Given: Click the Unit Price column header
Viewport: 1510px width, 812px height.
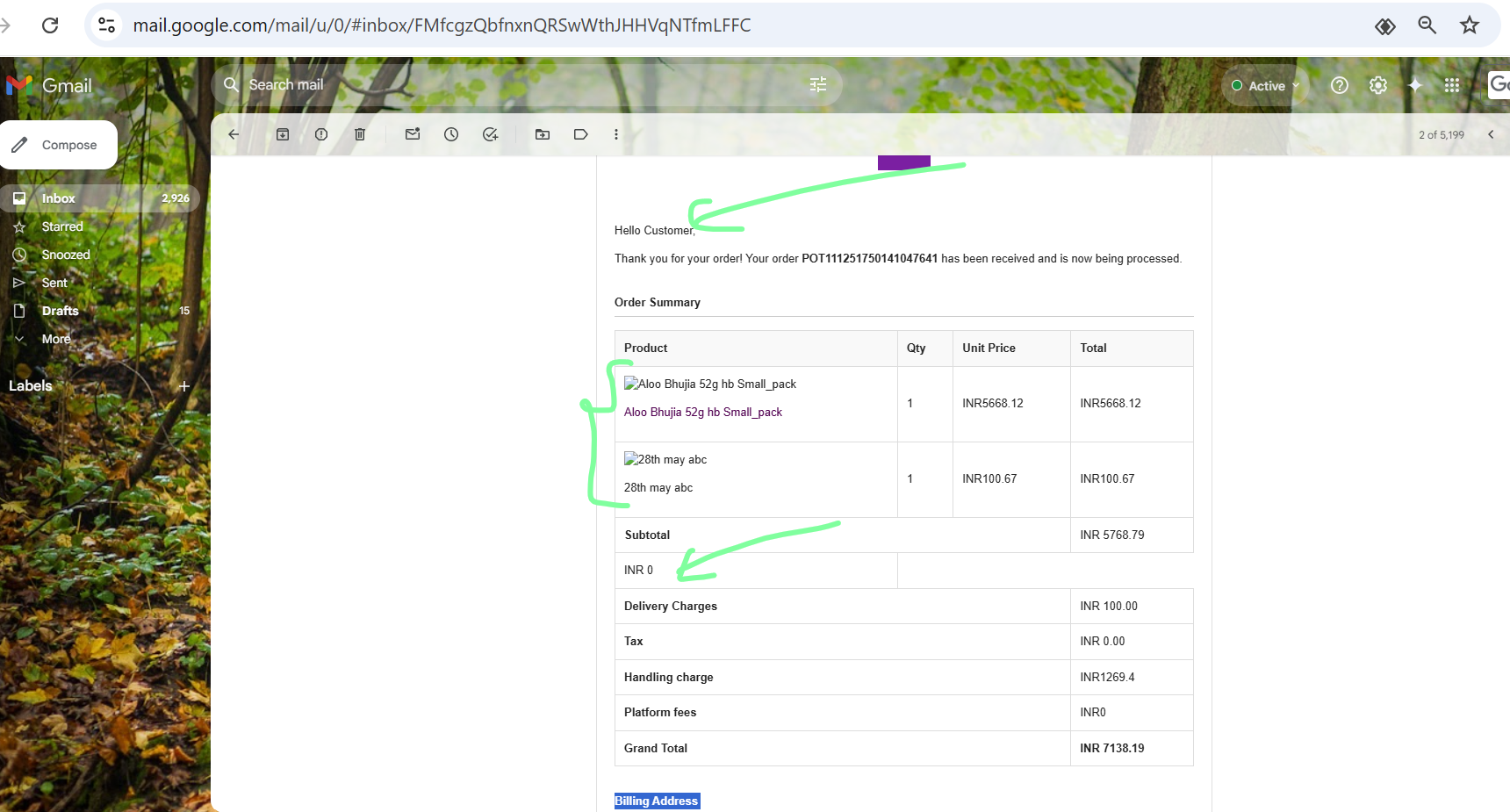Looking at the screenshot, I should (x=989, y=349).
